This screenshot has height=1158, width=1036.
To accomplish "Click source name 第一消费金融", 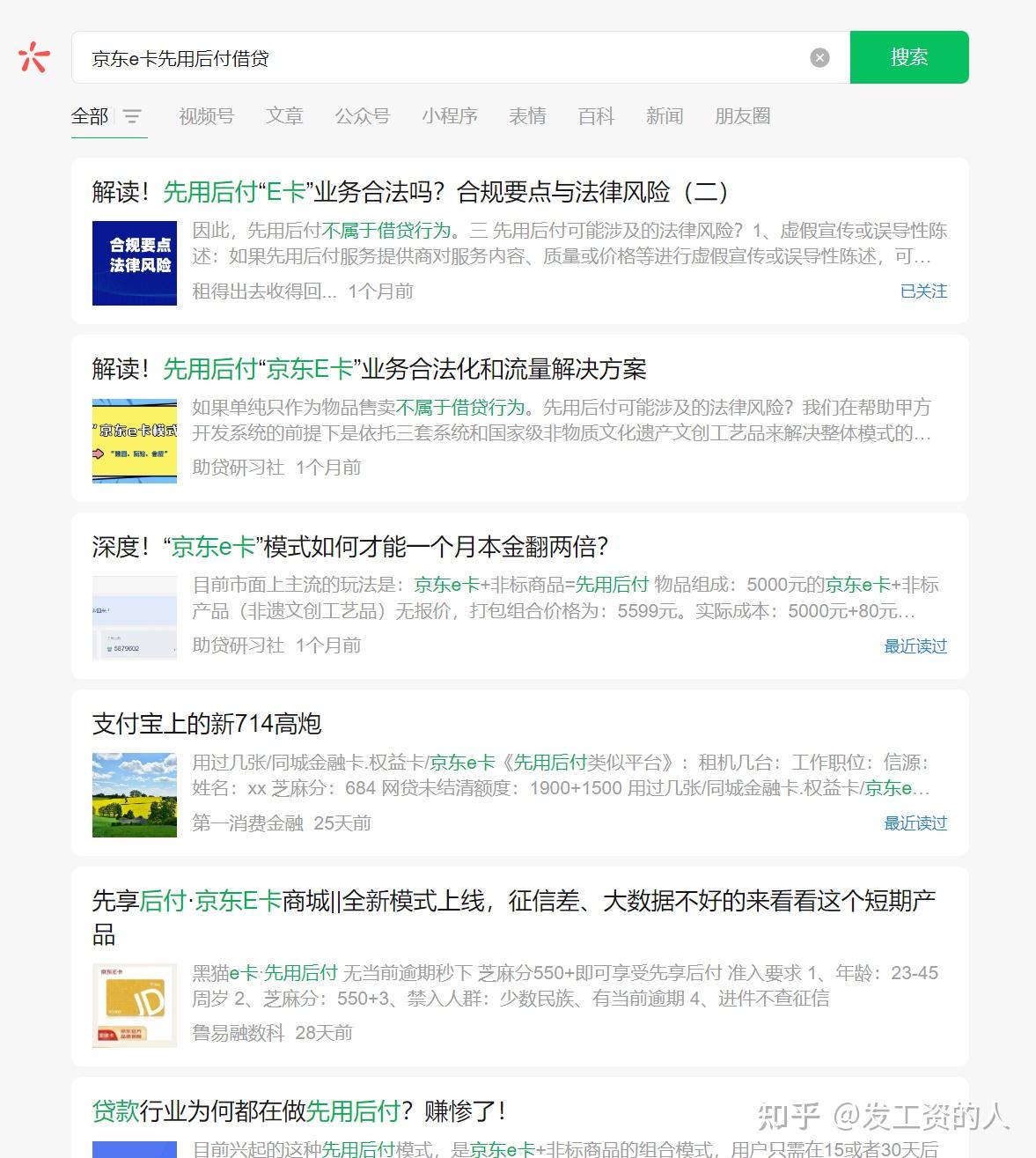I will coord(247,823).
